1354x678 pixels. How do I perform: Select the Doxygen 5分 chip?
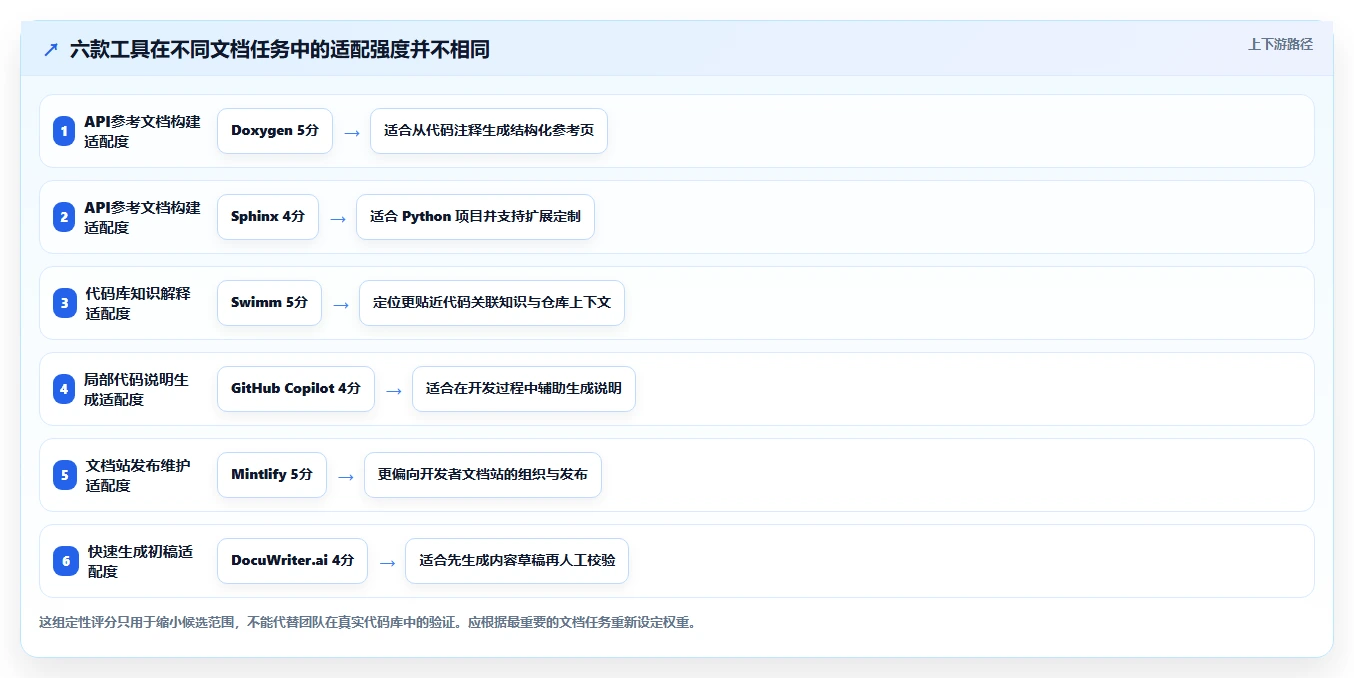tap(275, 131)
